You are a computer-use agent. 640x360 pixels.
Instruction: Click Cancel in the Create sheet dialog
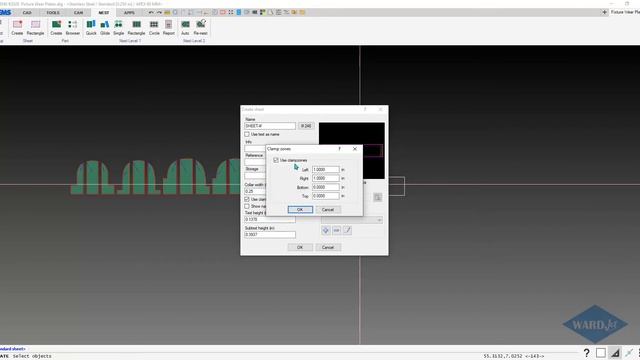(328, 247)
